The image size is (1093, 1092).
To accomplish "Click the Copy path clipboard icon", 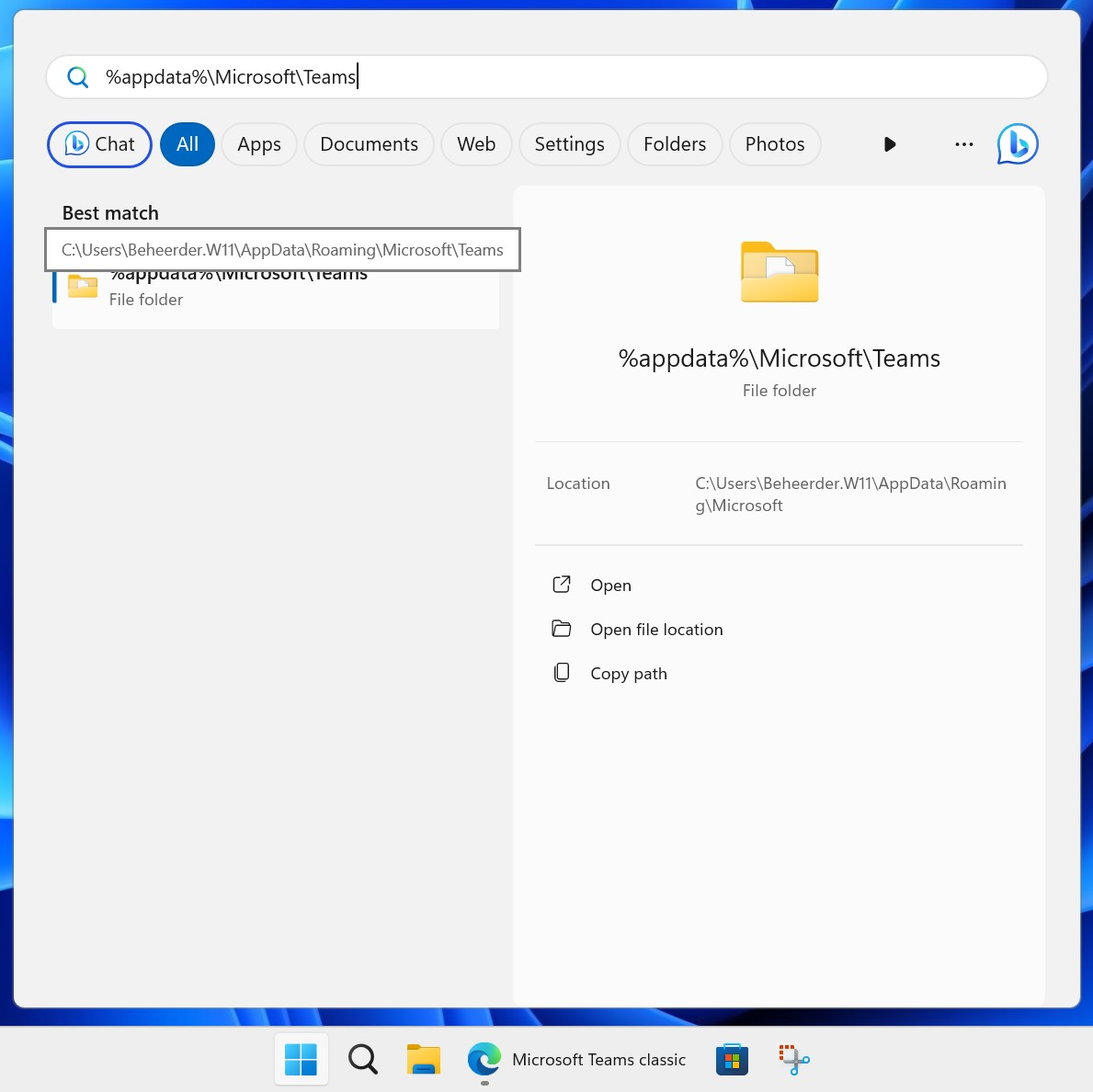I will click(561, 673).
